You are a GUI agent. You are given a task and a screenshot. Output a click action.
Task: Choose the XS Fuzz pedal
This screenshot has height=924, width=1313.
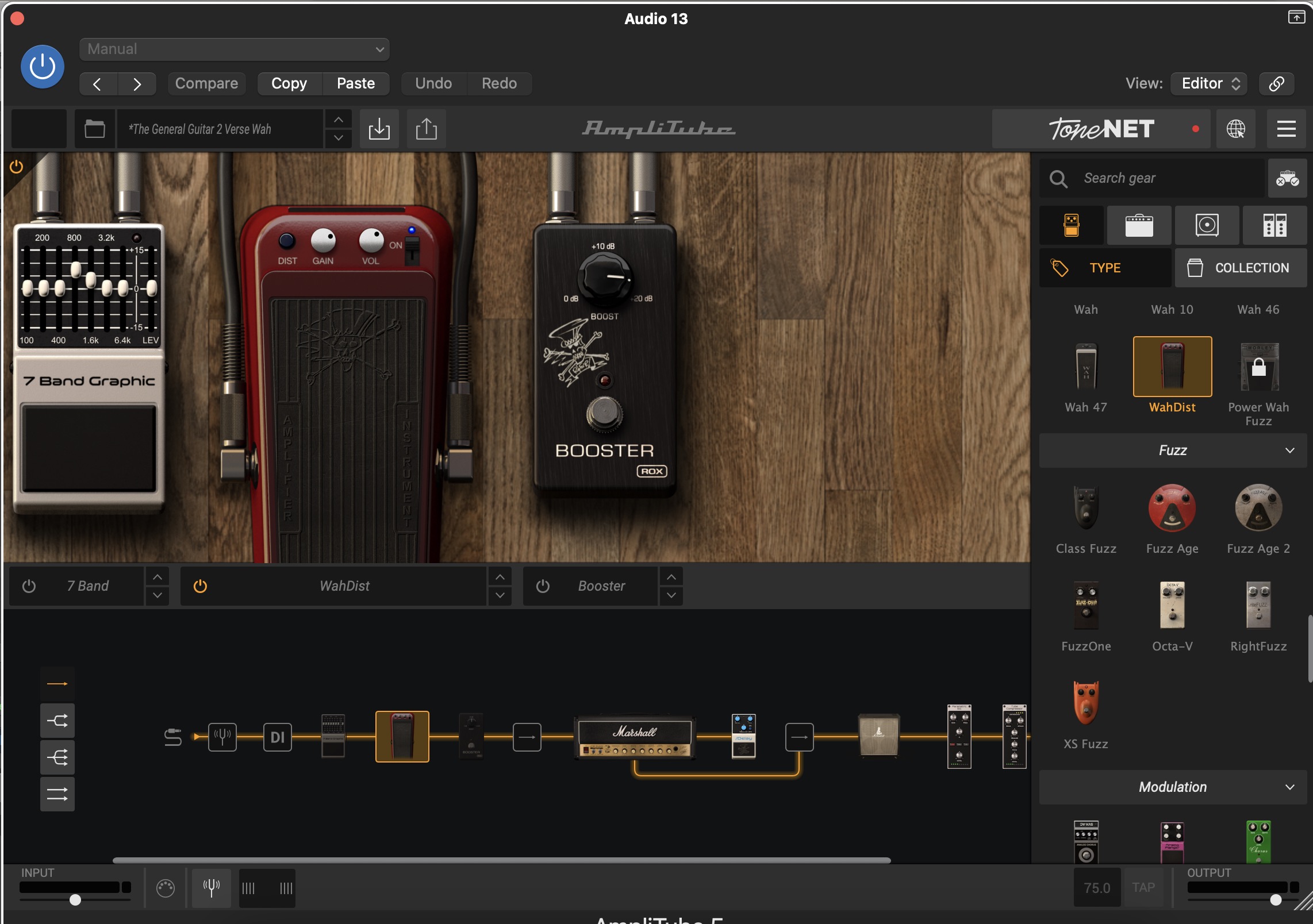[x=1086, y=715]
